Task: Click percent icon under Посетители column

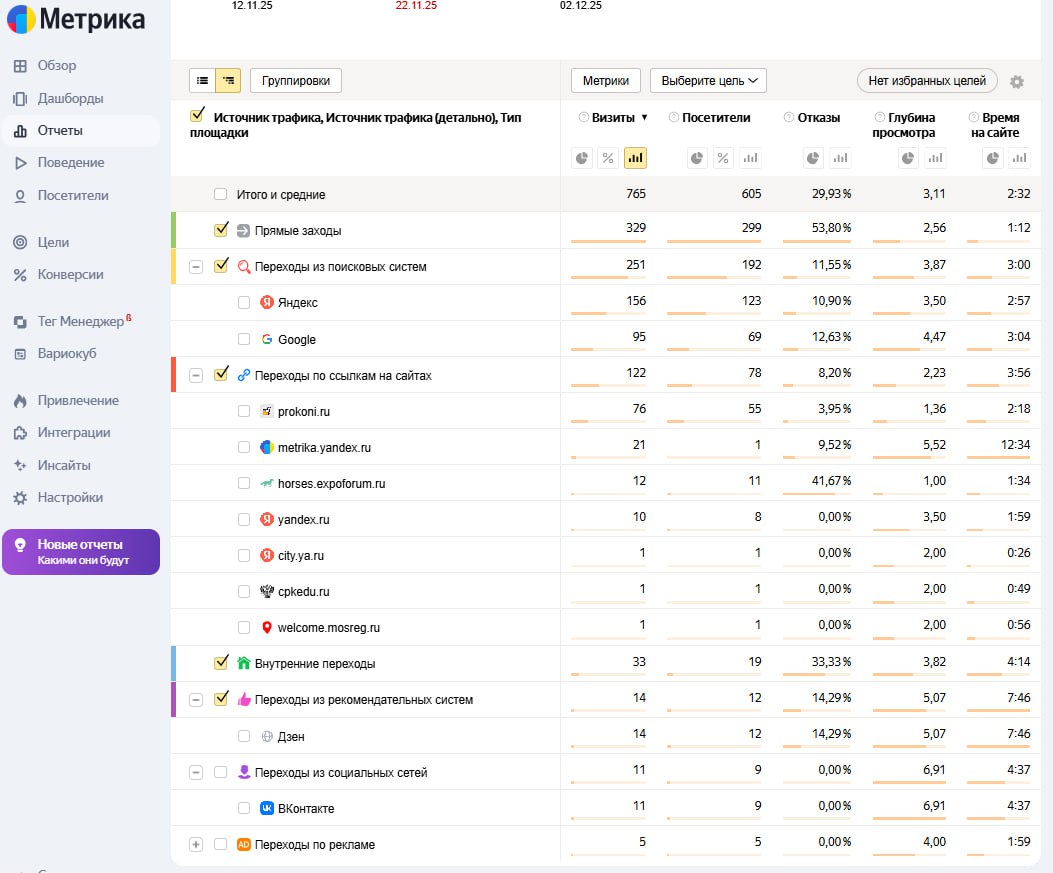Action: point(723,158)
